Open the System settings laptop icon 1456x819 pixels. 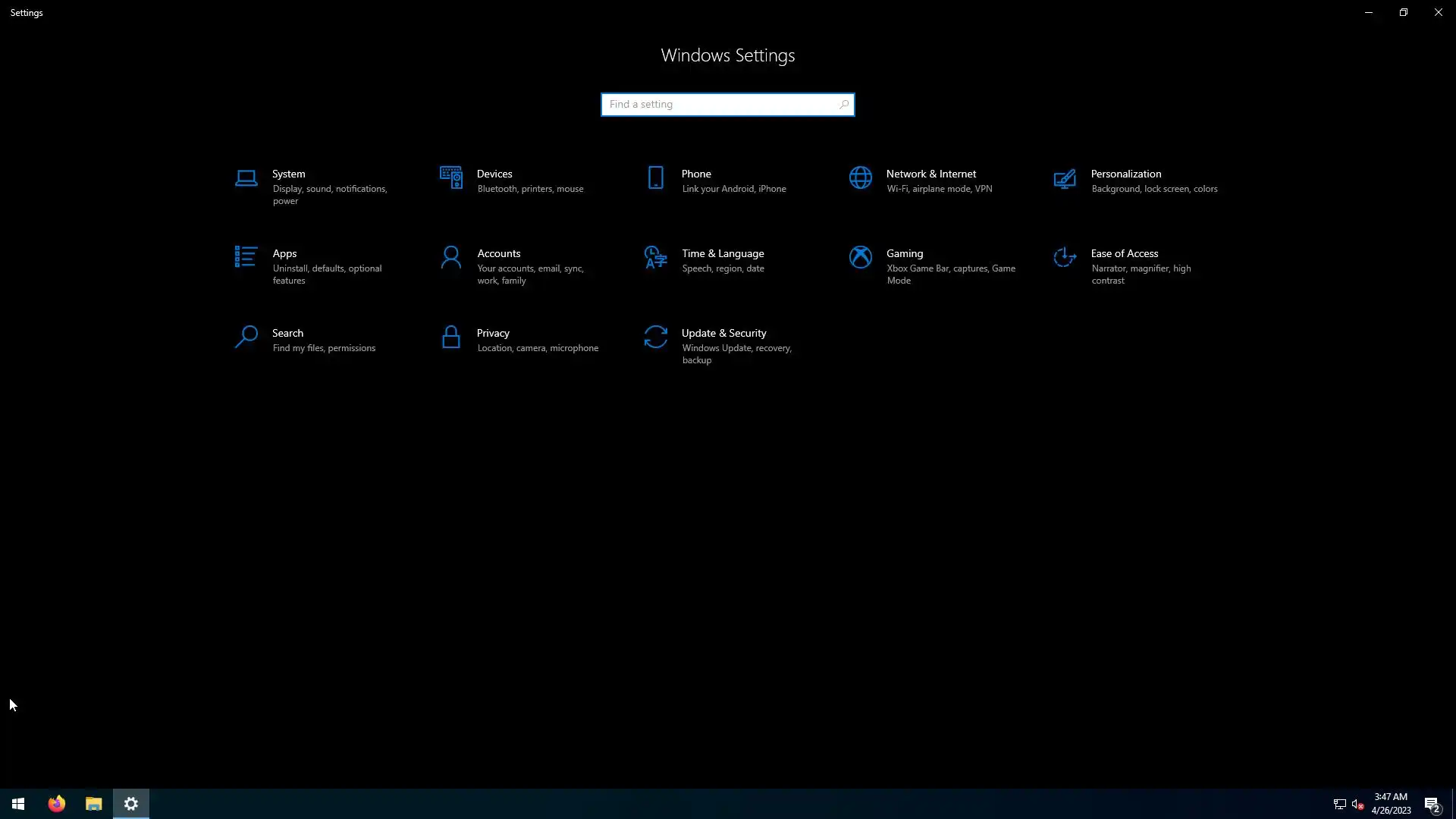[x=246, y=178]
